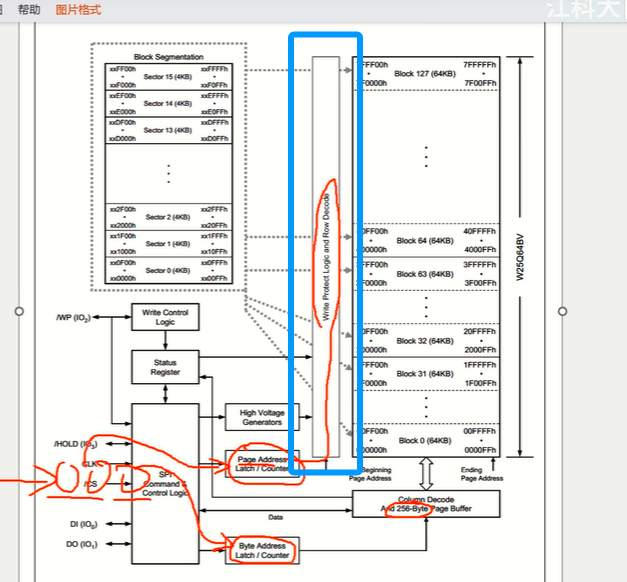627x582 pixels.
Task: Click the 40FFFFh address
Action: 480,232
